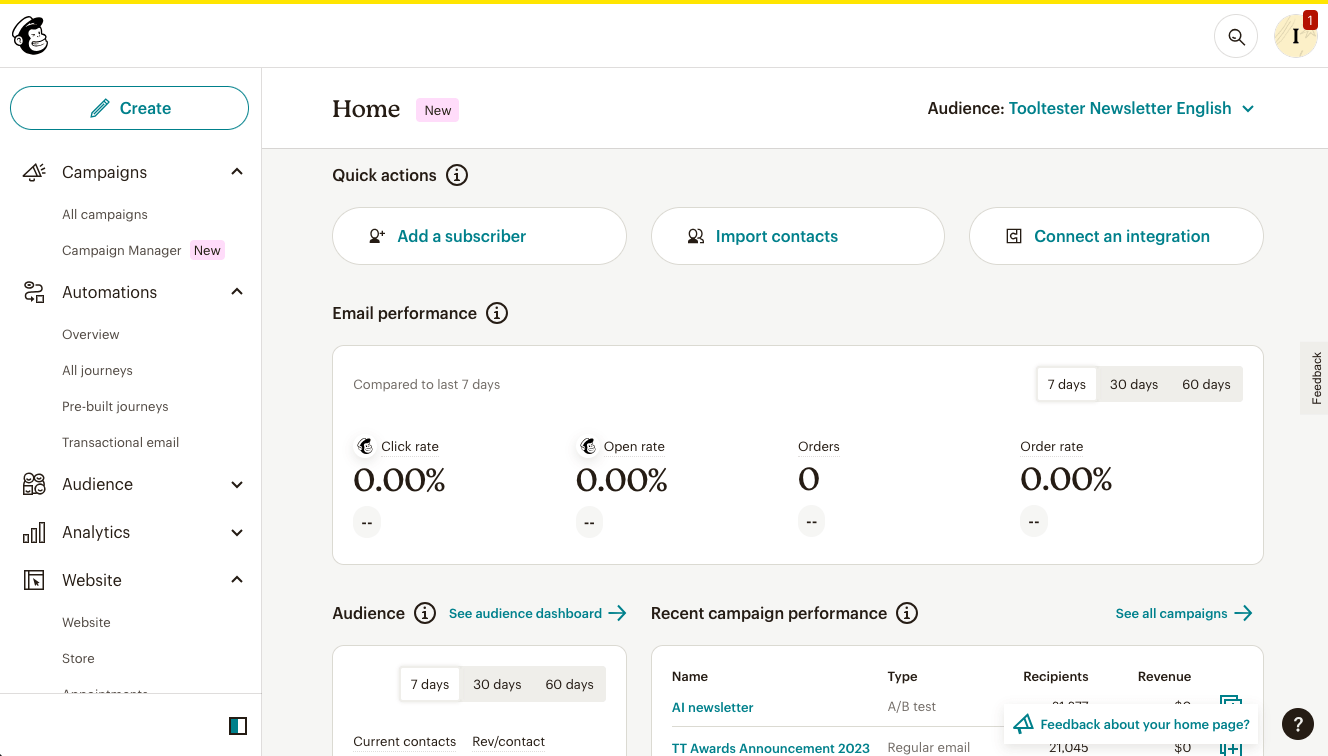Open Automations Overview

[90, 334]
